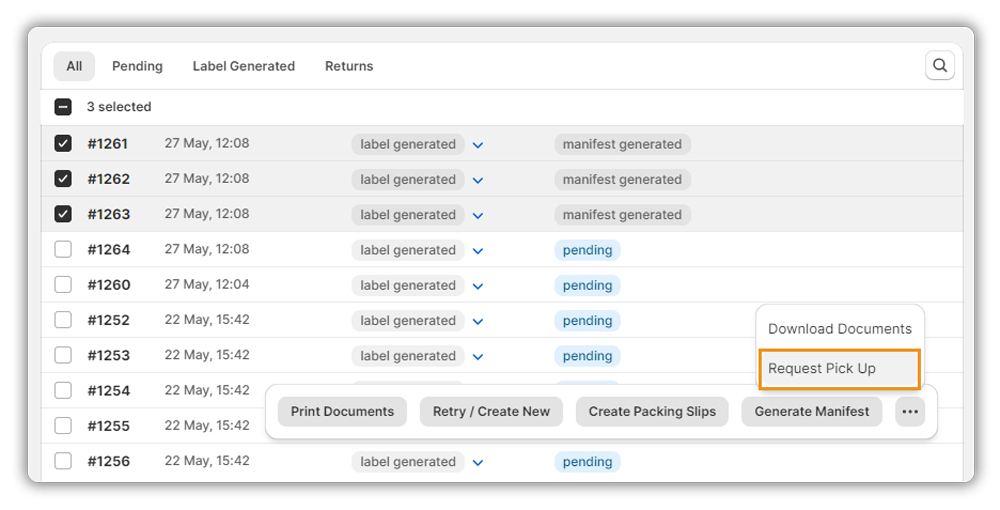This screenshot has width=1000, height=510.
Task: Expand label status chevron for order #1264
Action: (478, 251)
